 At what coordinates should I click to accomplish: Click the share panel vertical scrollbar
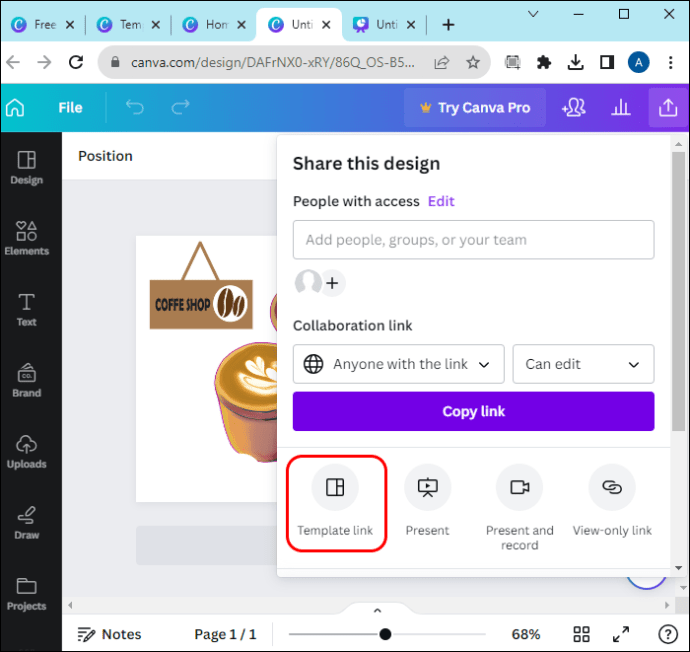678,290
